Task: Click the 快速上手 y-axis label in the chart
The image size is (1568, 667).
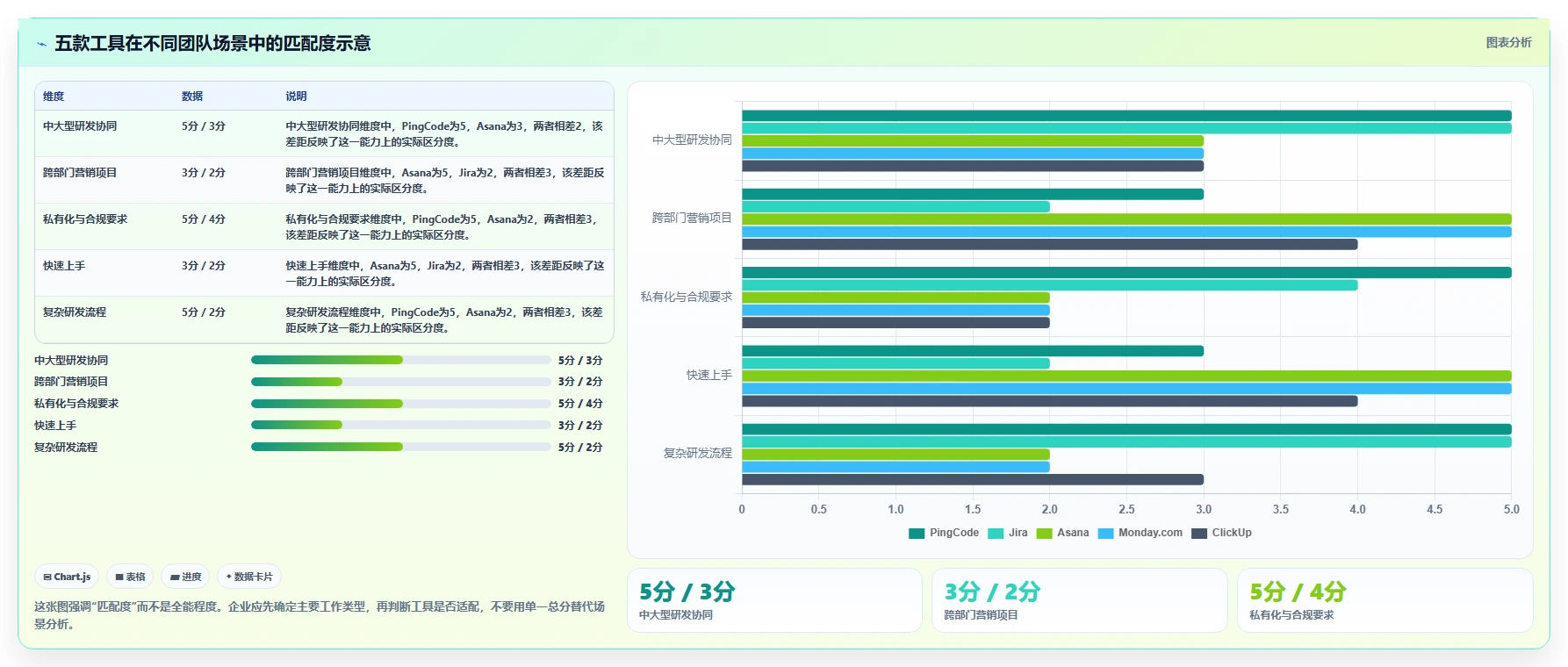Action: point(708,375)
